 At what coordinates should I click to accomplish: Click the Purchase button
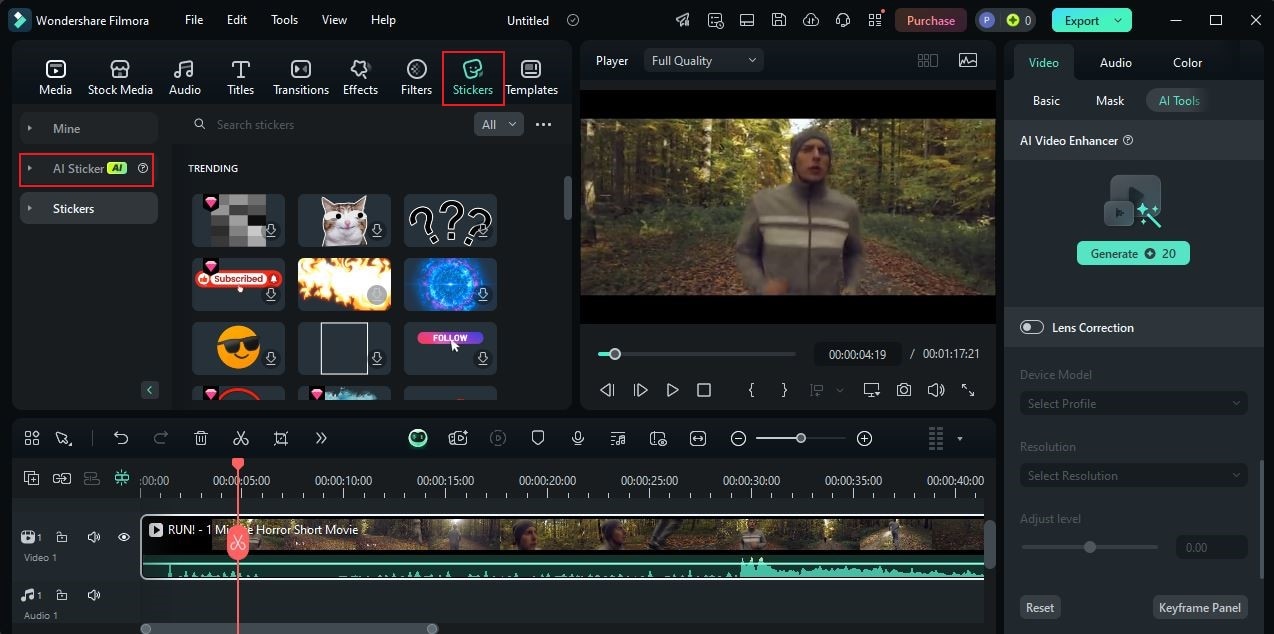(931, 20)
